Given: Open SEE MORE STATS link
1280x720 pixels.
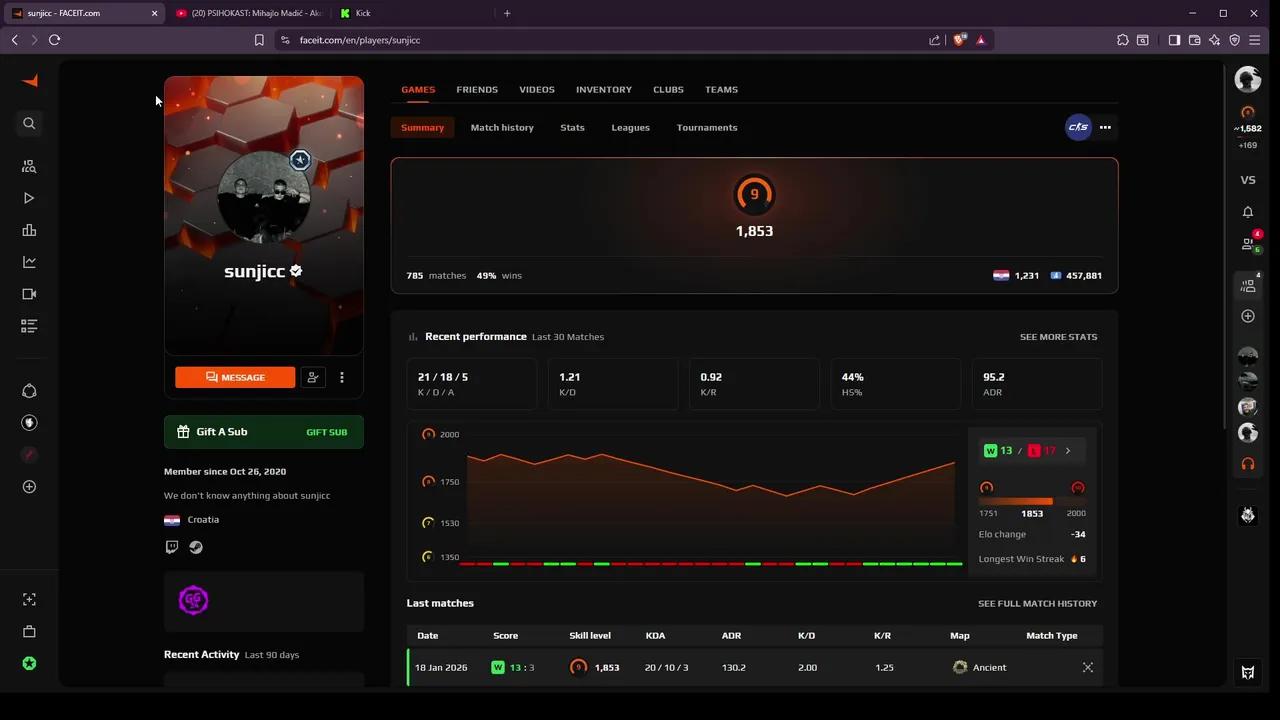Looking at the screenshot, I should pyautogui.click(x=1058, y=337).
